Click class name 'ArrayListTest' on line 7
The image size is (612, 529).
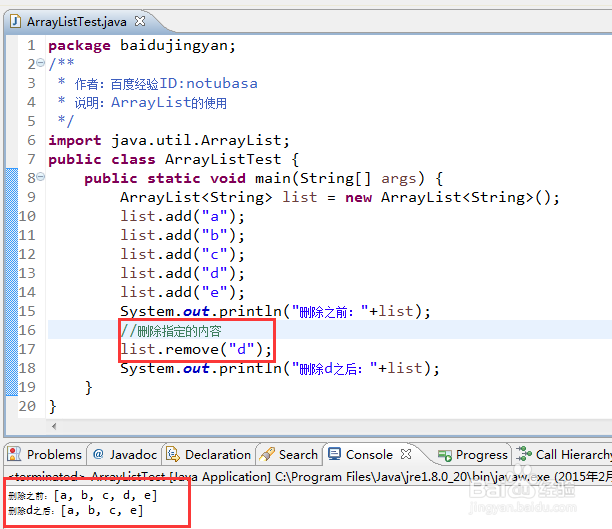[223, 159]
